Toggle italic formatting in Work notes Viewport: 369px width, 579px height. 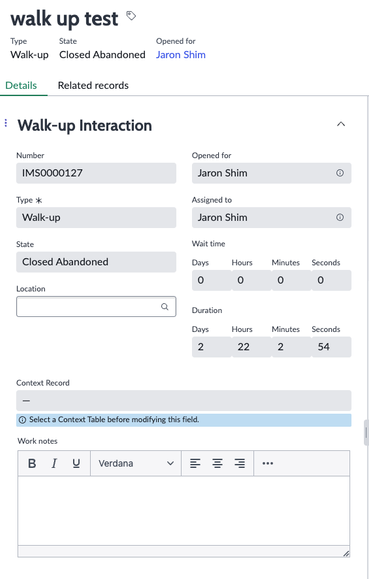click(54, 463)
